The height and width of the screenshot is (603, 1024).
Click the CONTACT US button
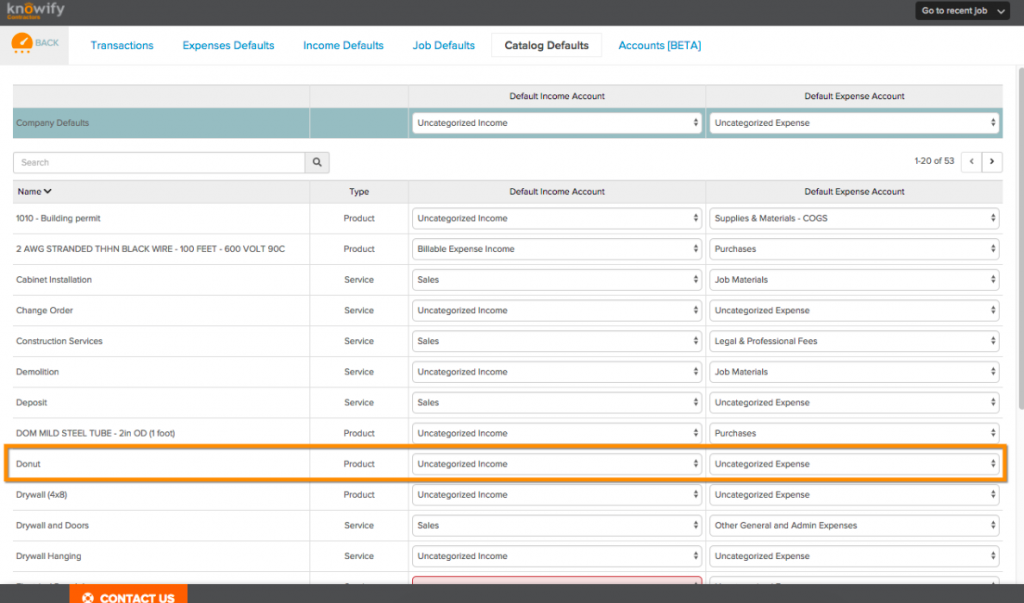tap(128, 596)
